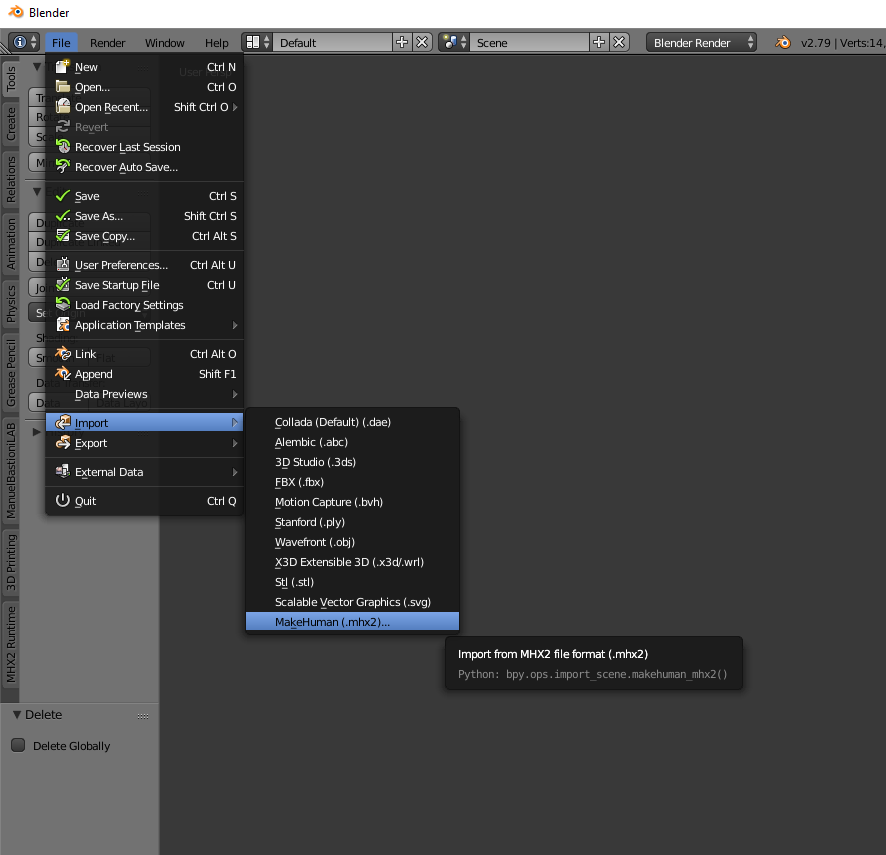This screenshot has height=855, width=886.
Task: Choose Stl (.stl) import
Action: [x=352, y=581]
